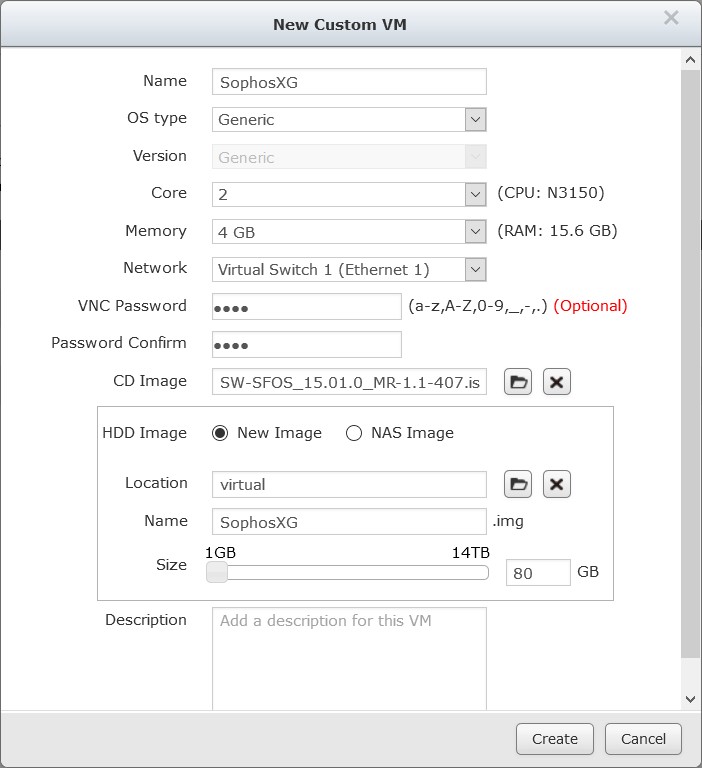Image resolution: width=702 pixels, height=768 pixels.
Task: Click the HDD Size slider handle
Action: coord(217,572)
